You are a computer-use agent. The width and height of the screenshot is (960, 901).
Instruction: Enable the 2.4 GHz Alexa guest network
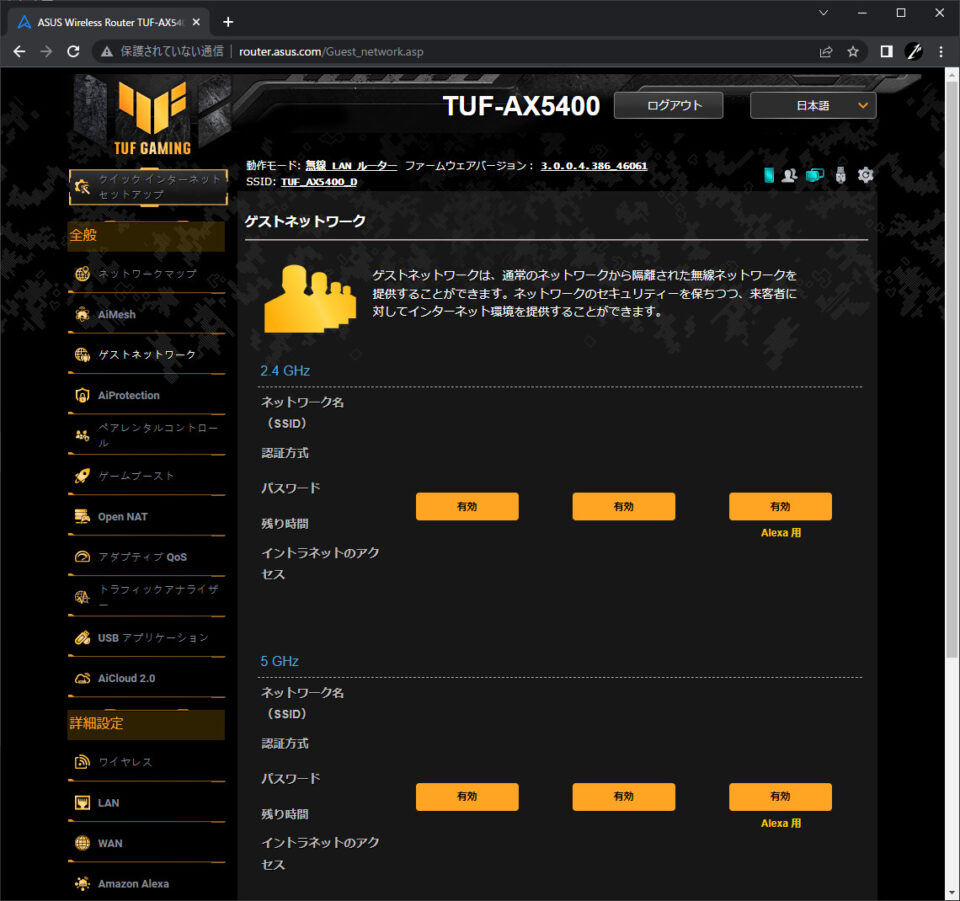(780, 506)
